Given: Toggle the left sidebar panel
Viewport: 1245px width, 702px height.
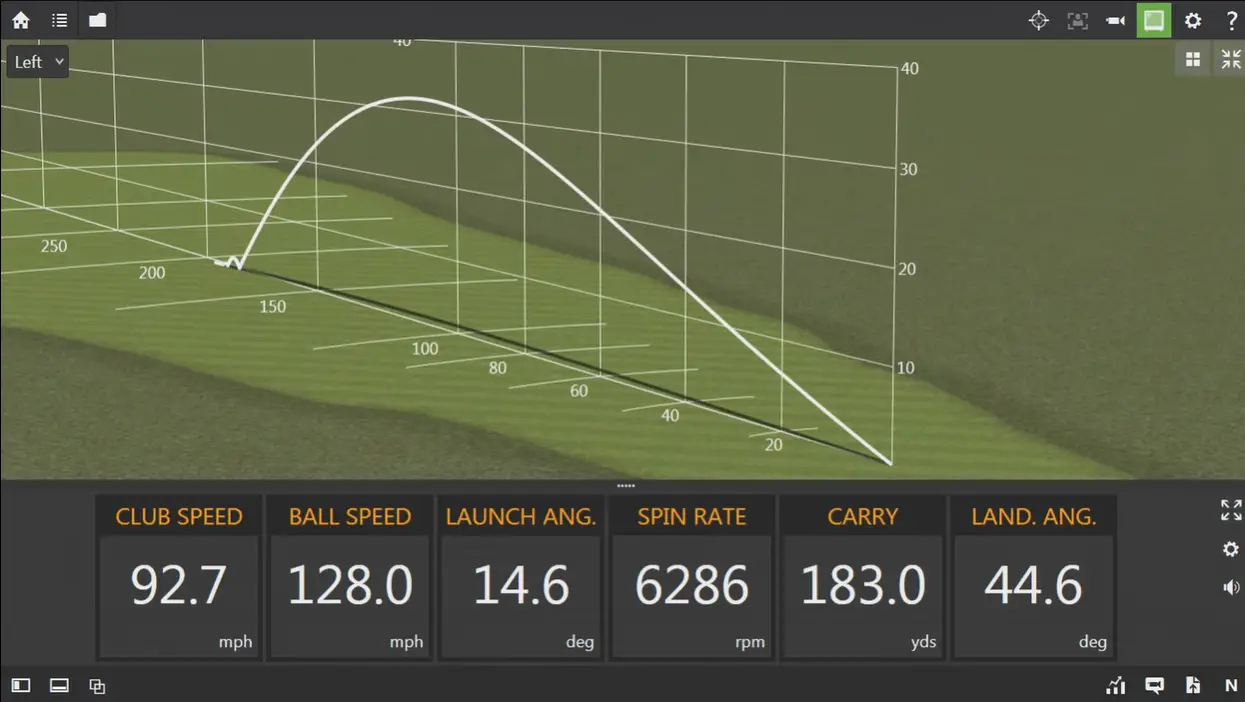Looking at the screenshot, I should (x=20, y=686).
